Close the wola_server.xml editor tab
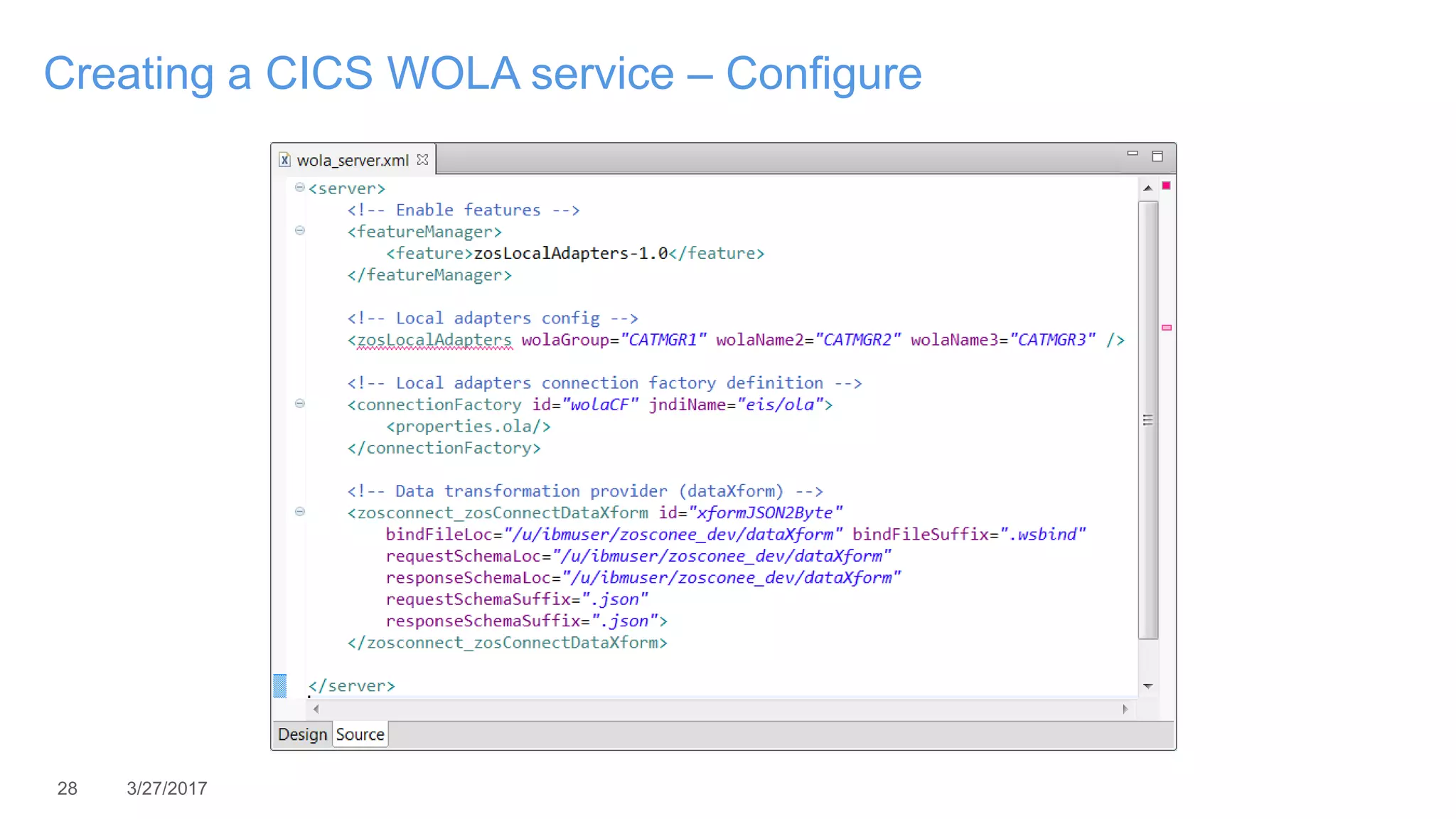 click(x=422, y=159)
